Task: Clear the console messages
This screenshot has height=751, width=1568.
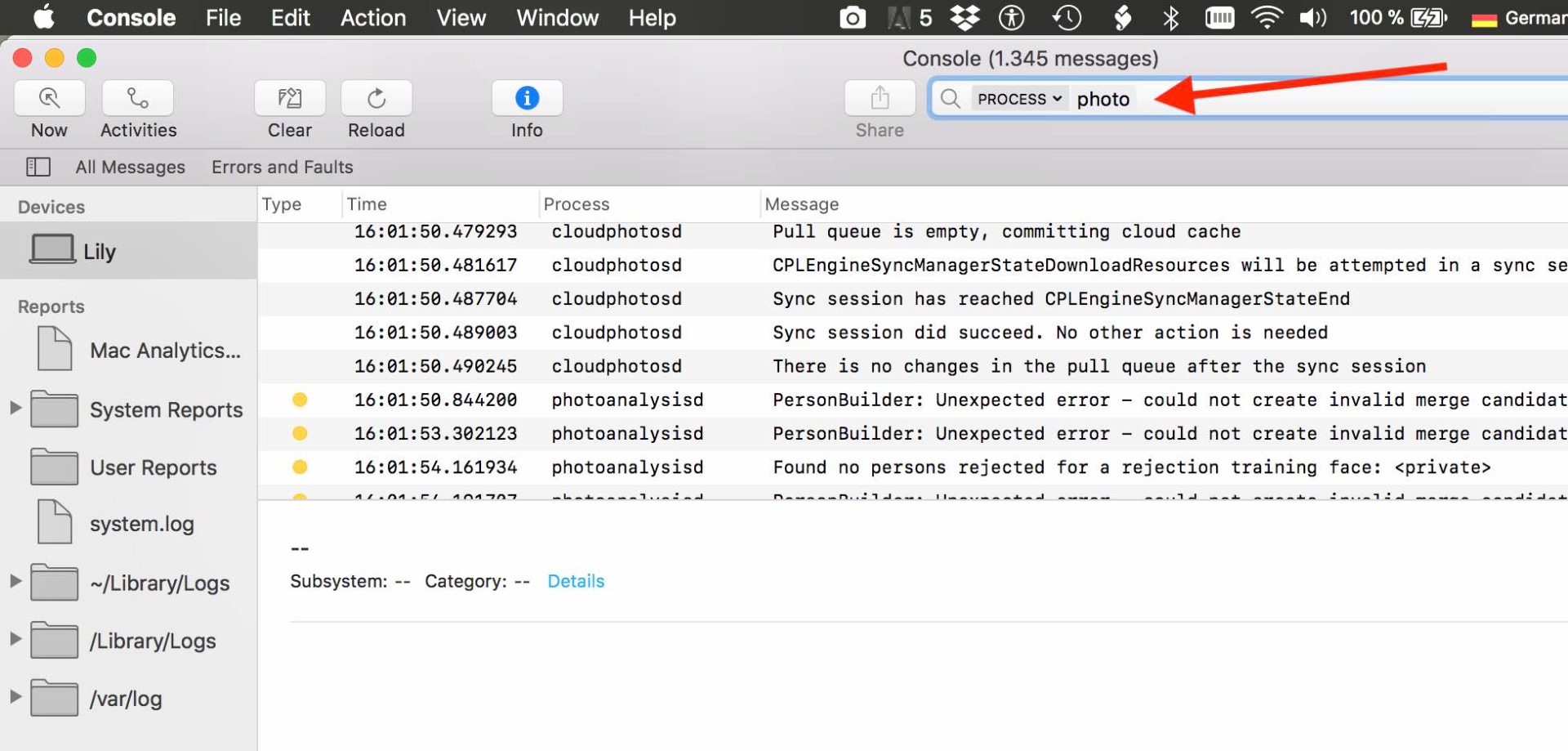Action: coord(290,99)
